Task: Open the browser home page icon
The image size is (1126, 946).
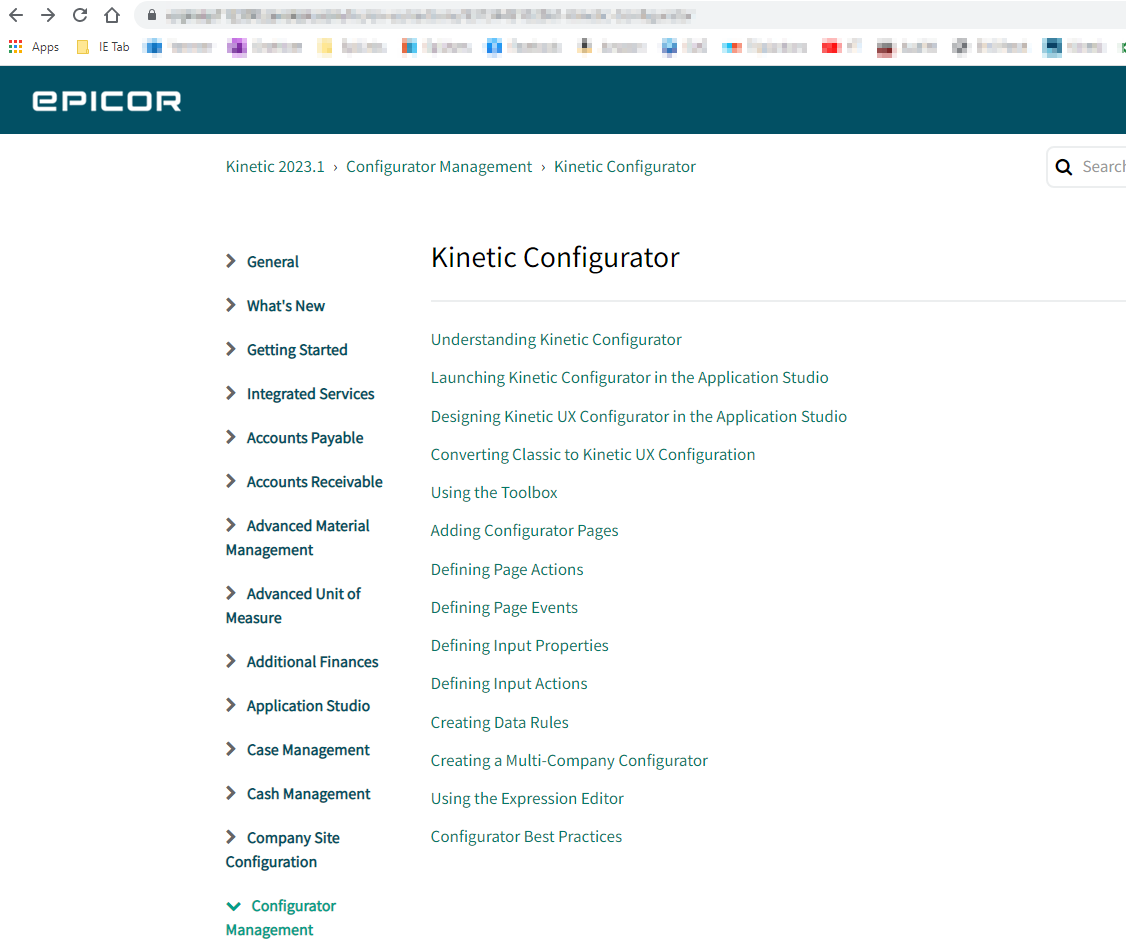Action: pos(112,15)
